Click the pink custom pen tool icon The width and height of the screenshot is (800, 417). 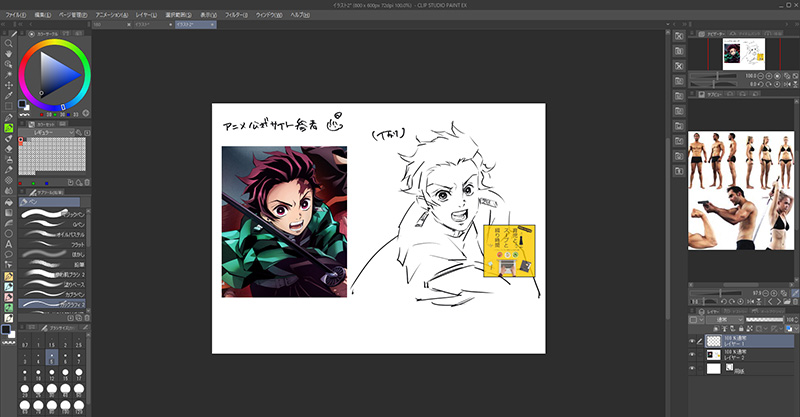coord(9,297)
